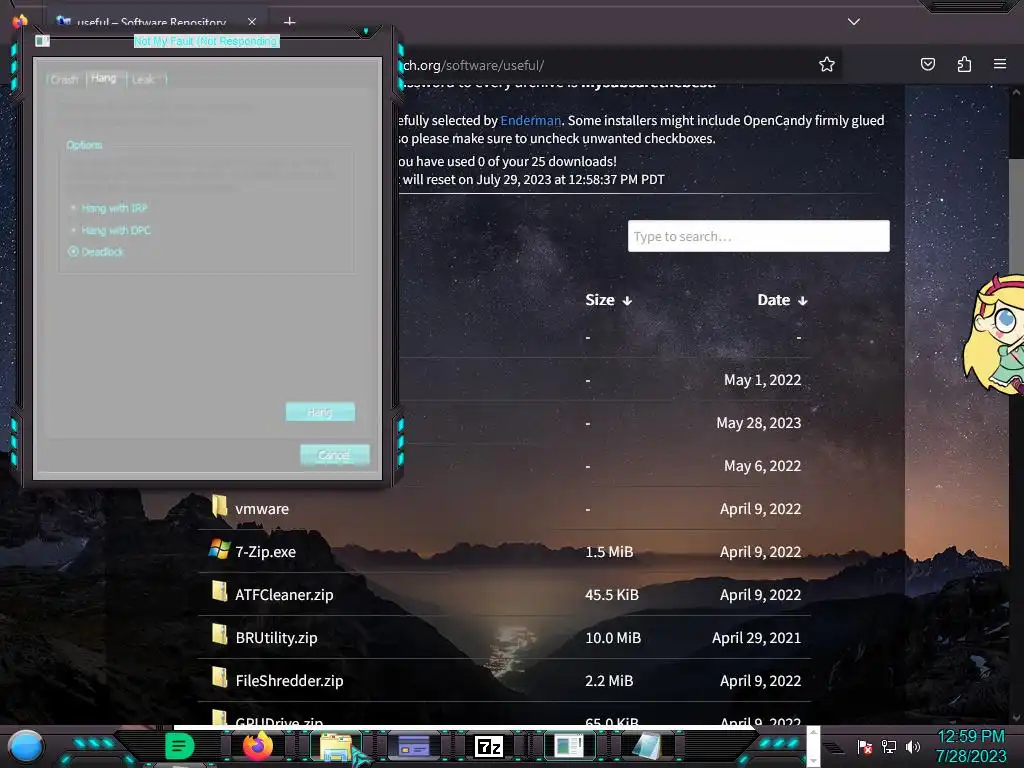Switch to Firefox on the taskbar
This screenshot has height=768, width=1024.
[x=258, y=746]
